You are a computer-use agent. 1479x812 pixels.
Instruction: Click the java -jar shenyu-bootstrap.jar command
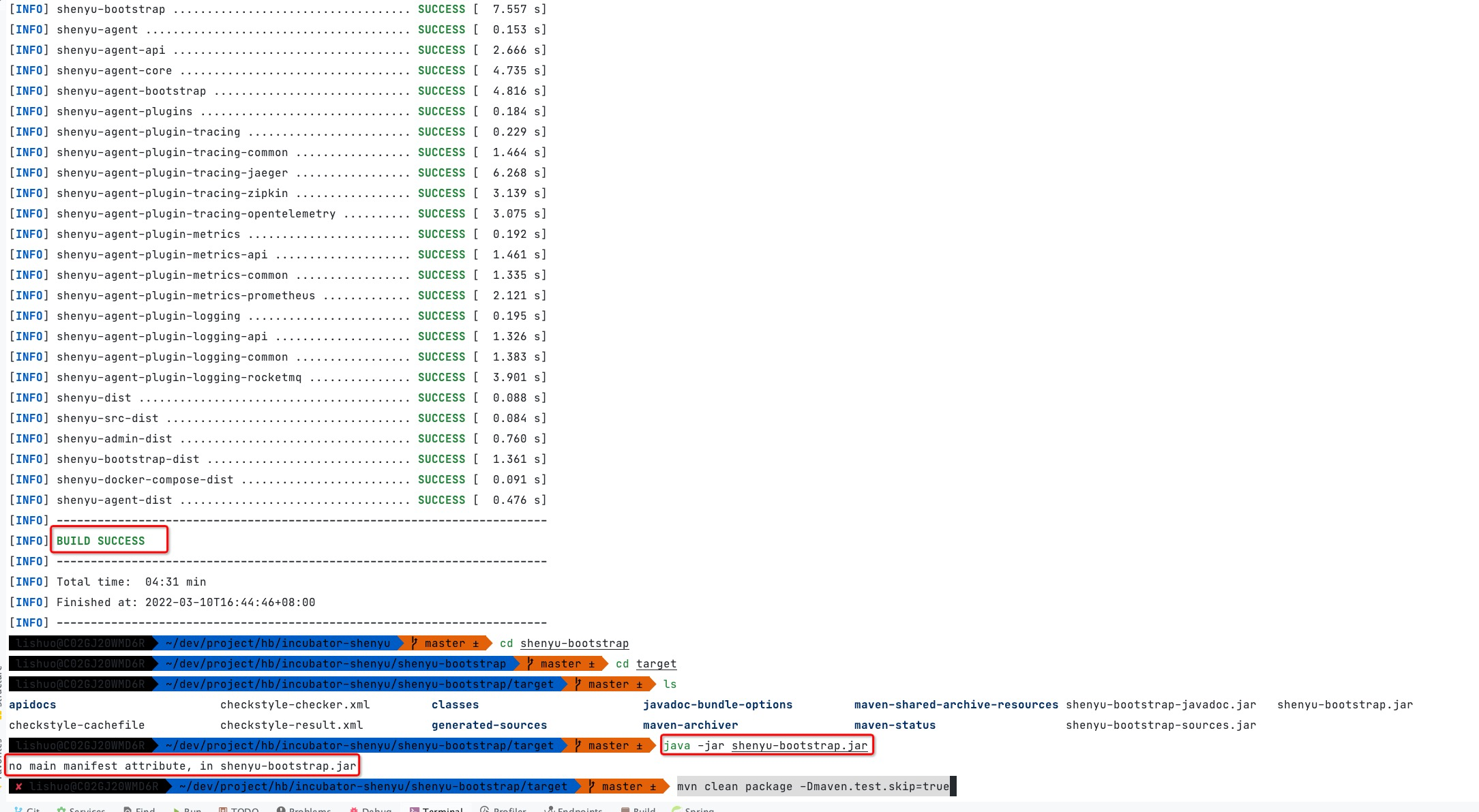pos(765,745)
